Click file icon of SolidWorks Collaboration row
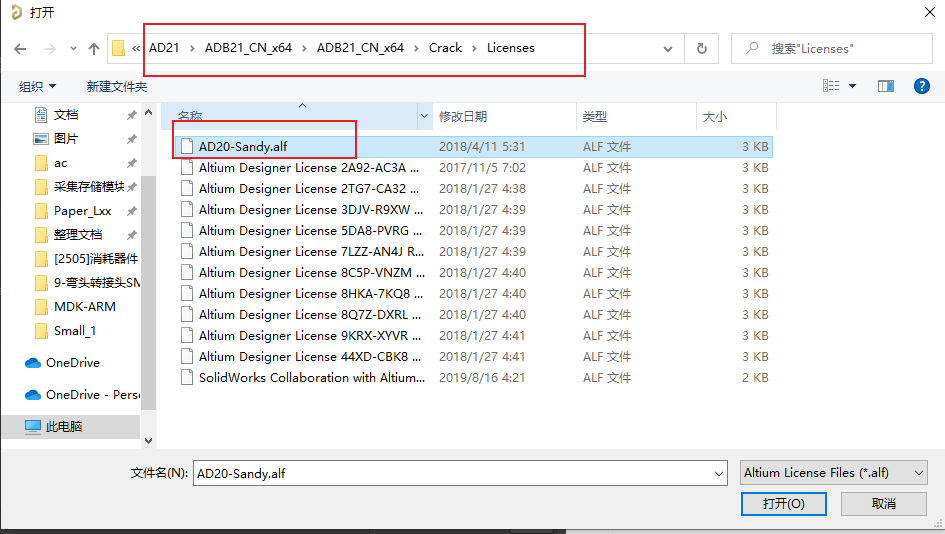The image size is (945, 534). point(187,378)
